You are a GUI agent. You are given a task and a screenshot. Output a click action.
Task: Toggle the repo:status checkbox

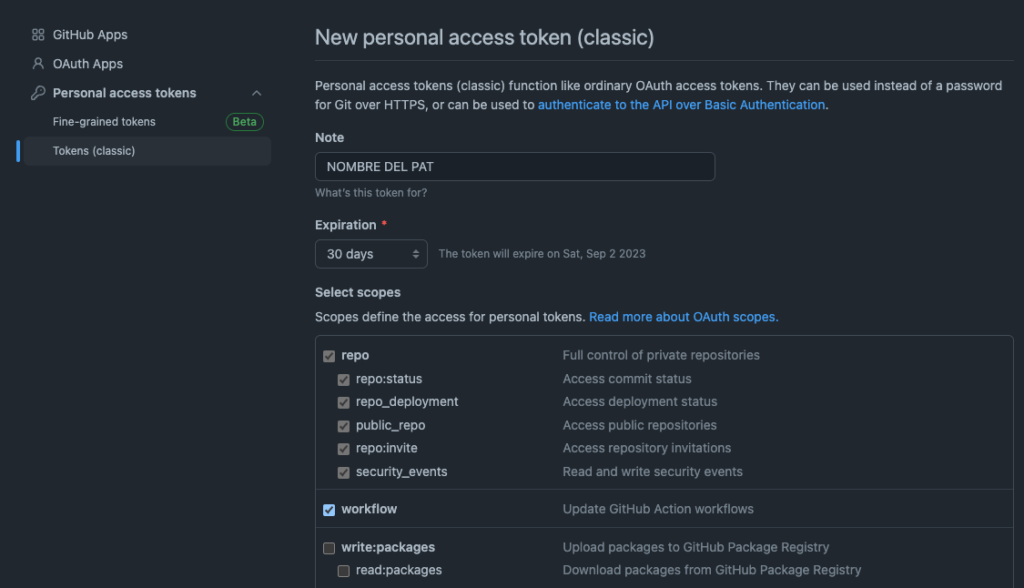[344, 380]
